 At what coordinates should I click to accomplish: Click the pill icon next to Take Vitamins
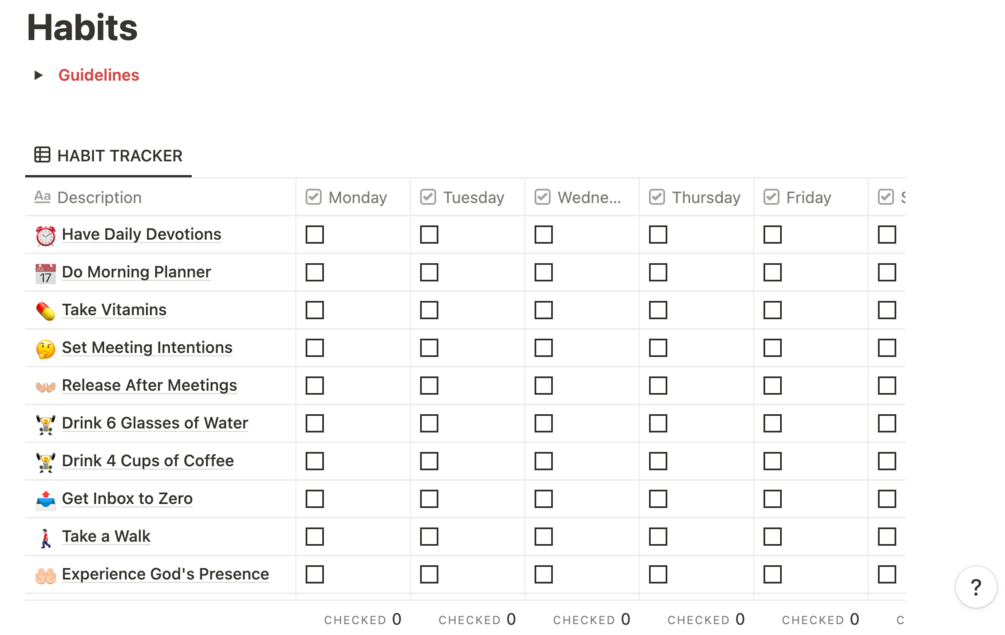click(x=46, y=311)
